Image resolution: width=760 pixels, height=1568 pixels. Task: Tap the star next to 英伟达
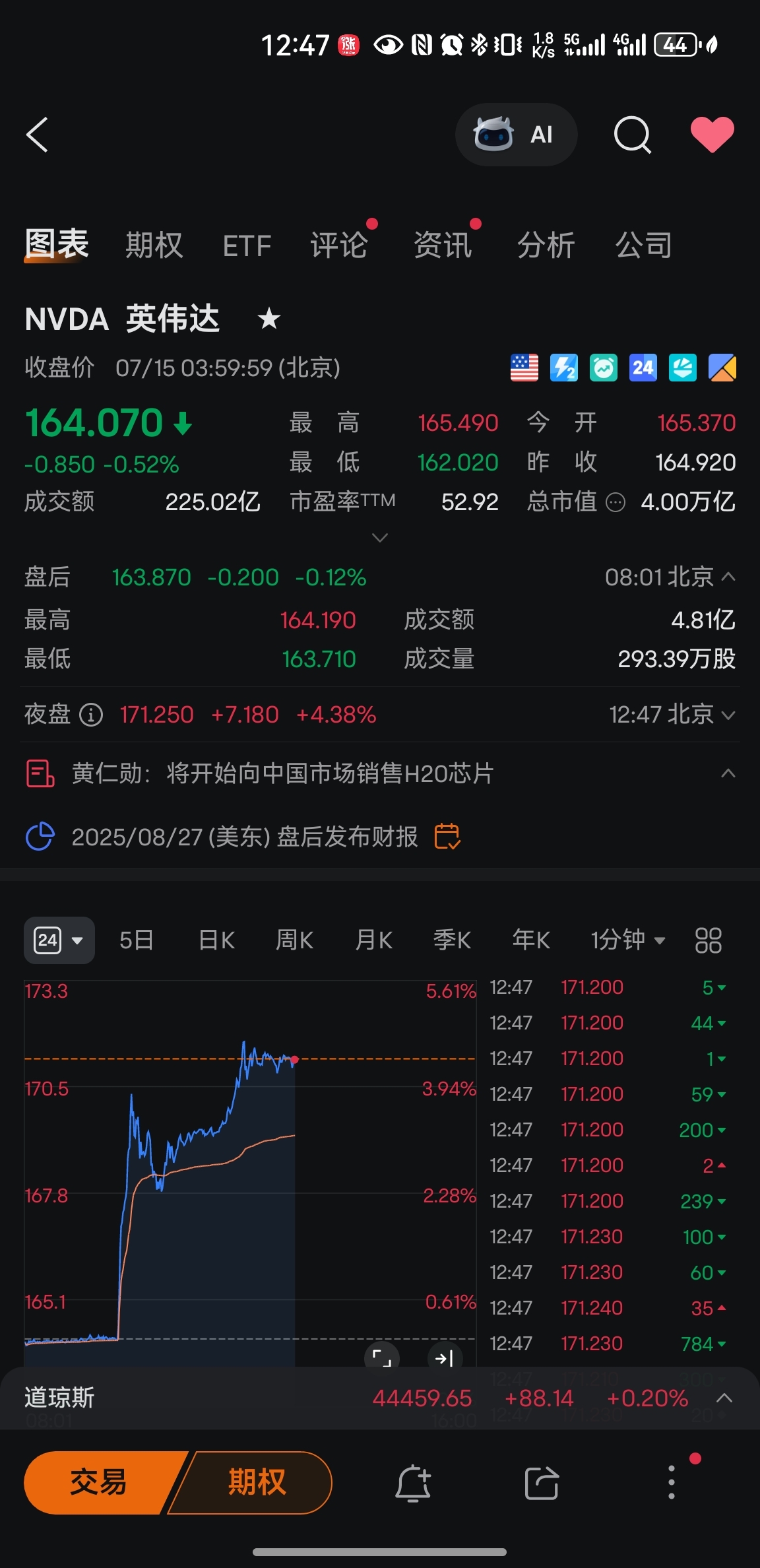(x=269, y=319)
